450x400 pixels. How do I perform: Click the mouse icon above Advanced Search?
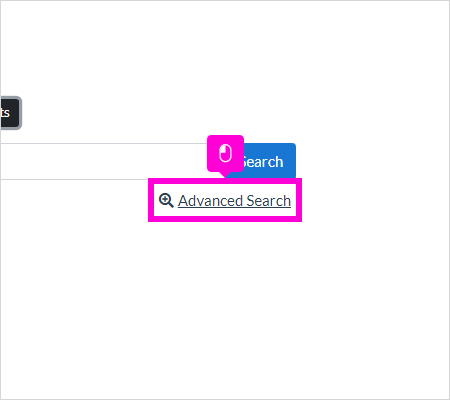[225, 154]
